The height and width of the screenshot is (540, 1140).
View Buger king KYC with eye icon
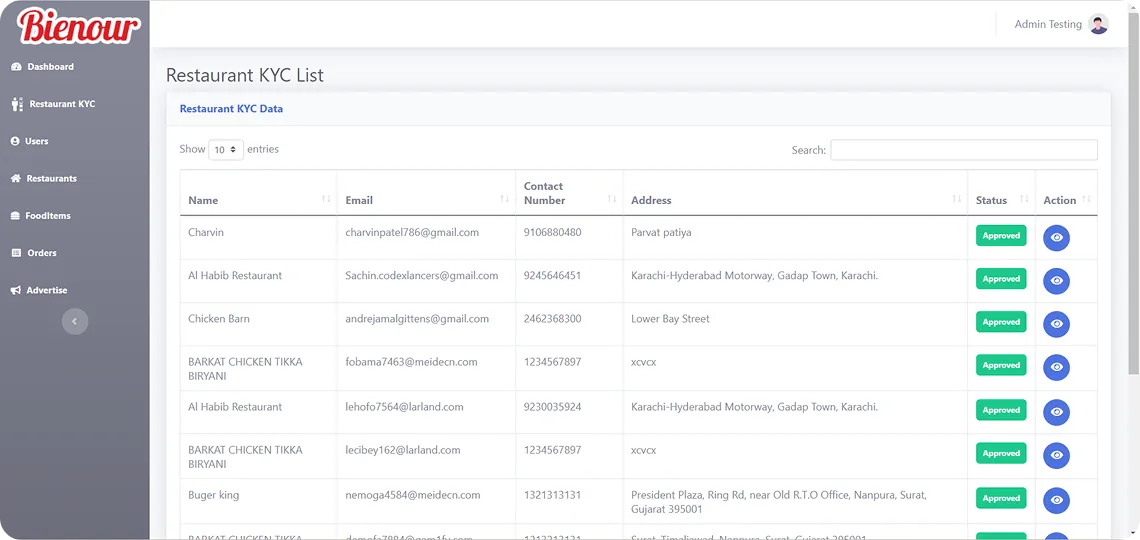click(1056, 500)
